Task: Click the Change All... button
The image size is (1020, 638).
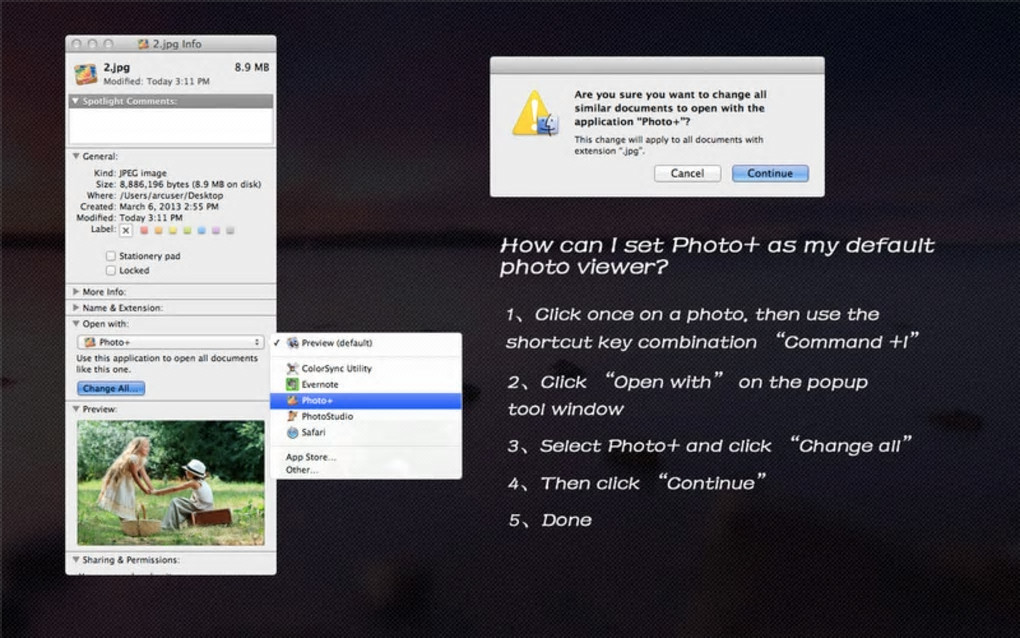Action: (111, 388)
